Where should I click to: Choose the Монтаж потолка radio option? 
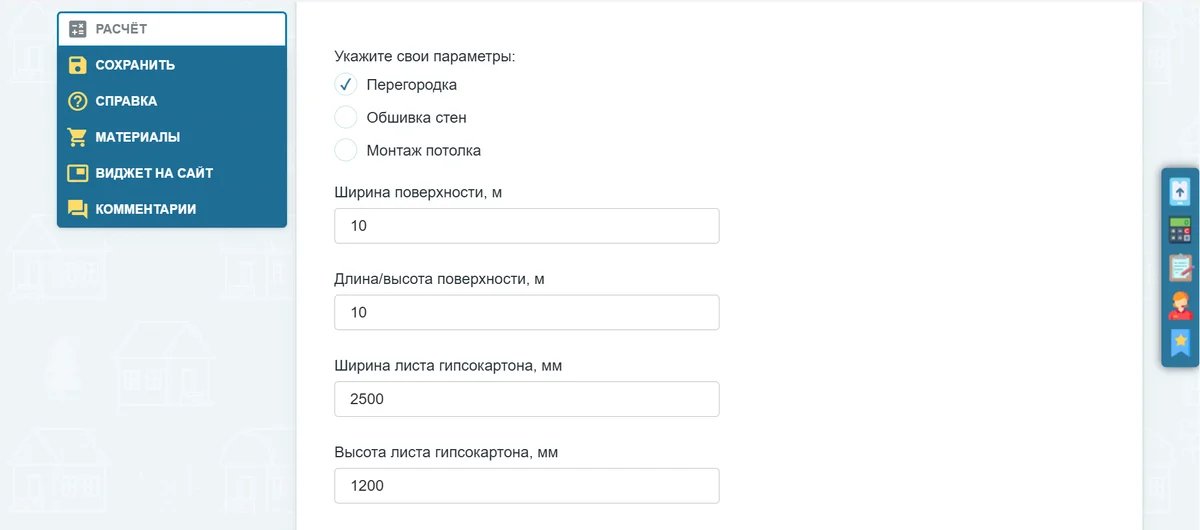(x=346, y=150)
